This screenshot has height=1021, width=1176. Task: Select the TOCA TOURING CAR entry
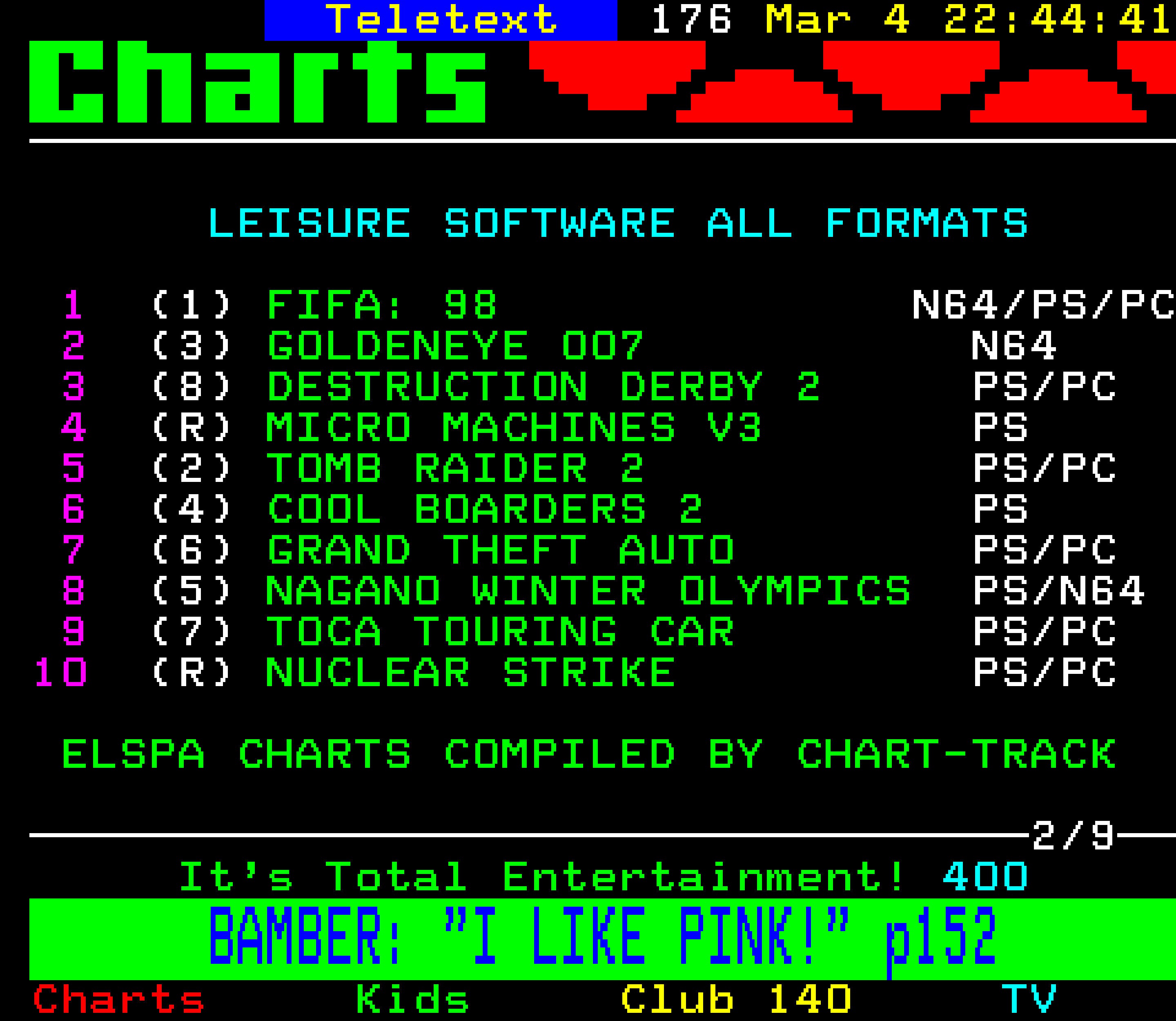pyautogui.click(x=500, y=632)
